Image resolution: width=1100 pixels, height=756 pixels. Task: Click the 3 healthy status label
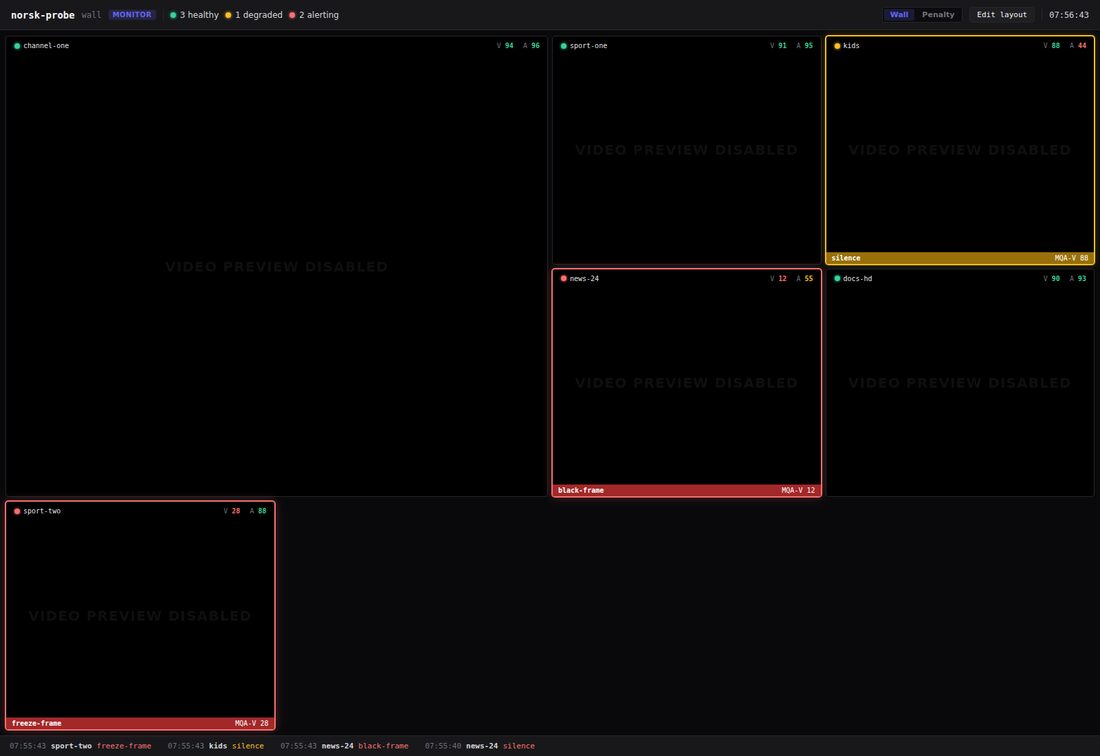click(199, 15)
